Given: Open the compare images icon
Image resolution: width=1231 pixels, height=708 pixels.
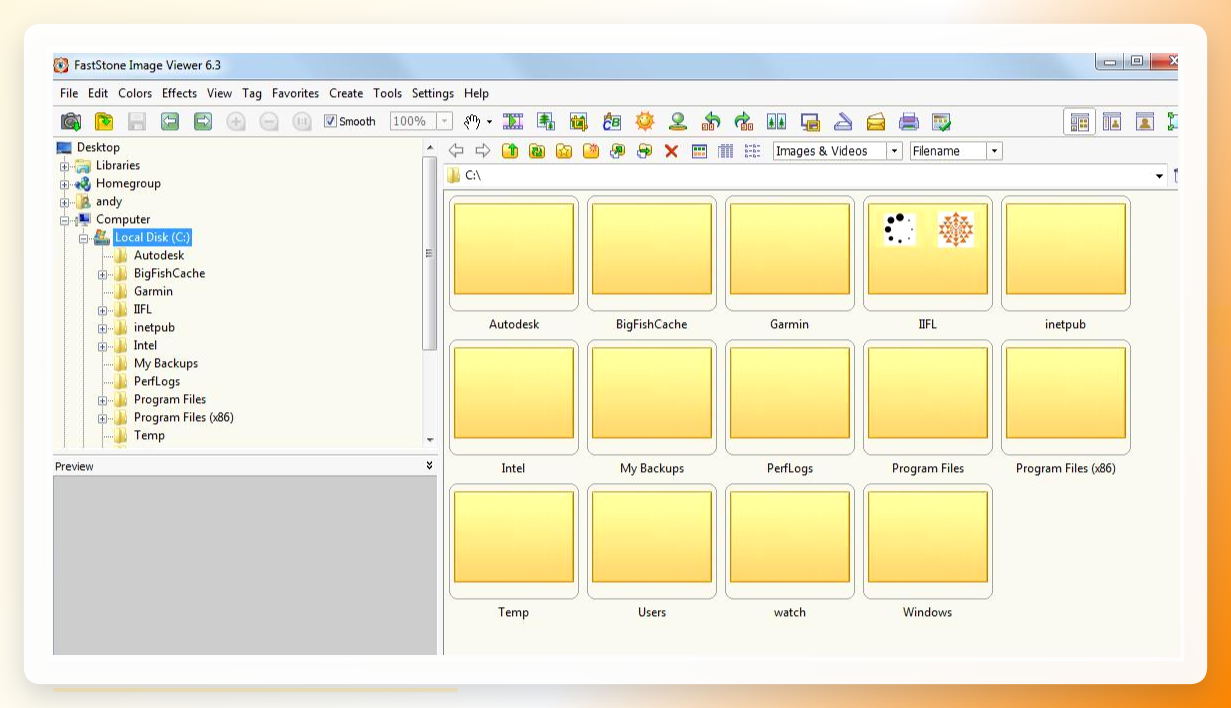Looking at the screenshot, I should [x=777, y=122].
